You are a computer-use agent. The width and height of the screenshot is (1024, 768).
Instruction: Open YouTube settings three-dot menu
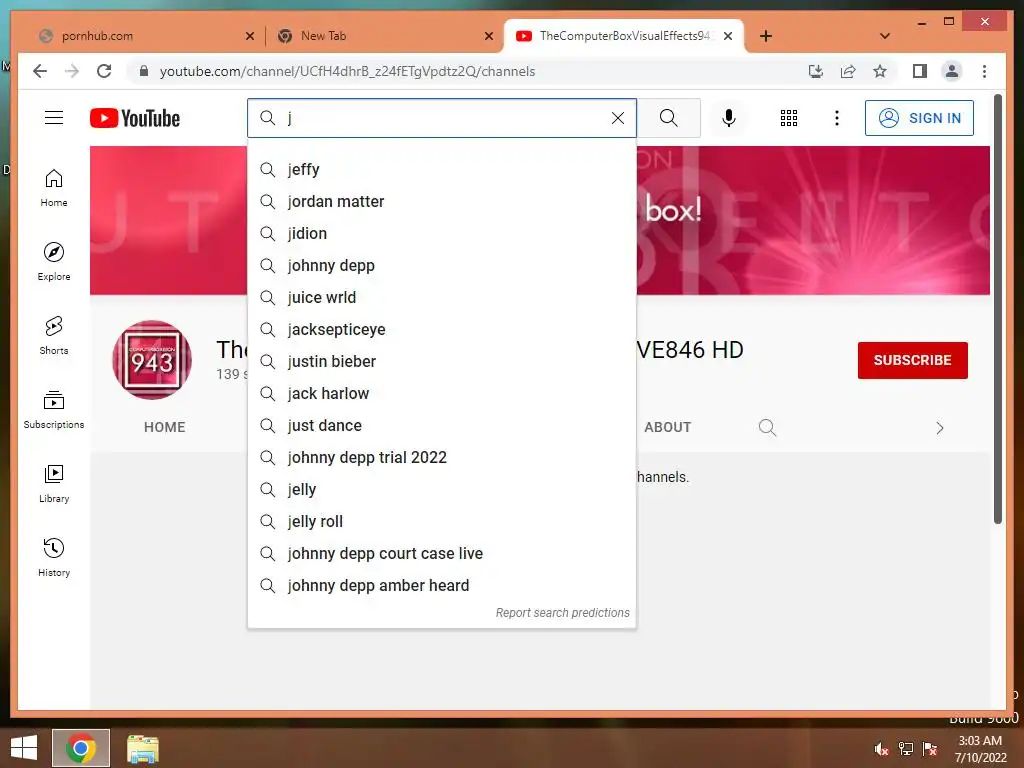coord(837,118)
